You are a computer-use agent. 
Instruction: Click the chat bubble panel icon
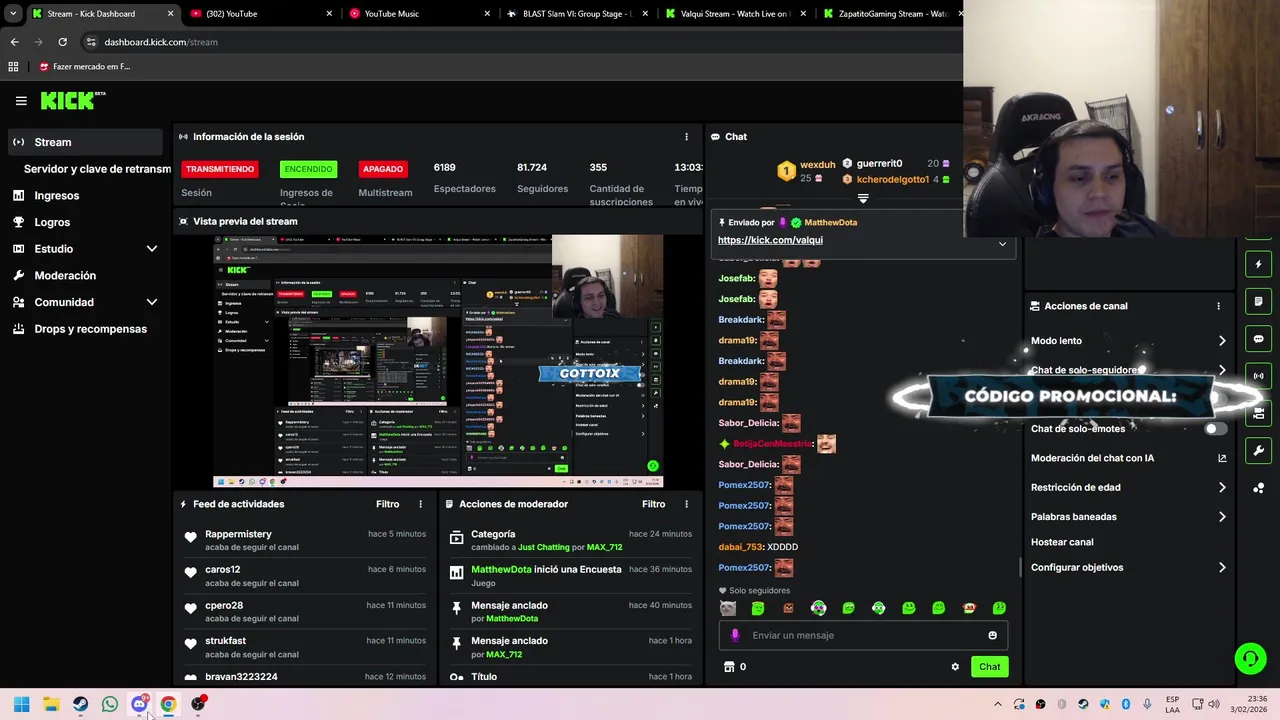[1258, 339]
